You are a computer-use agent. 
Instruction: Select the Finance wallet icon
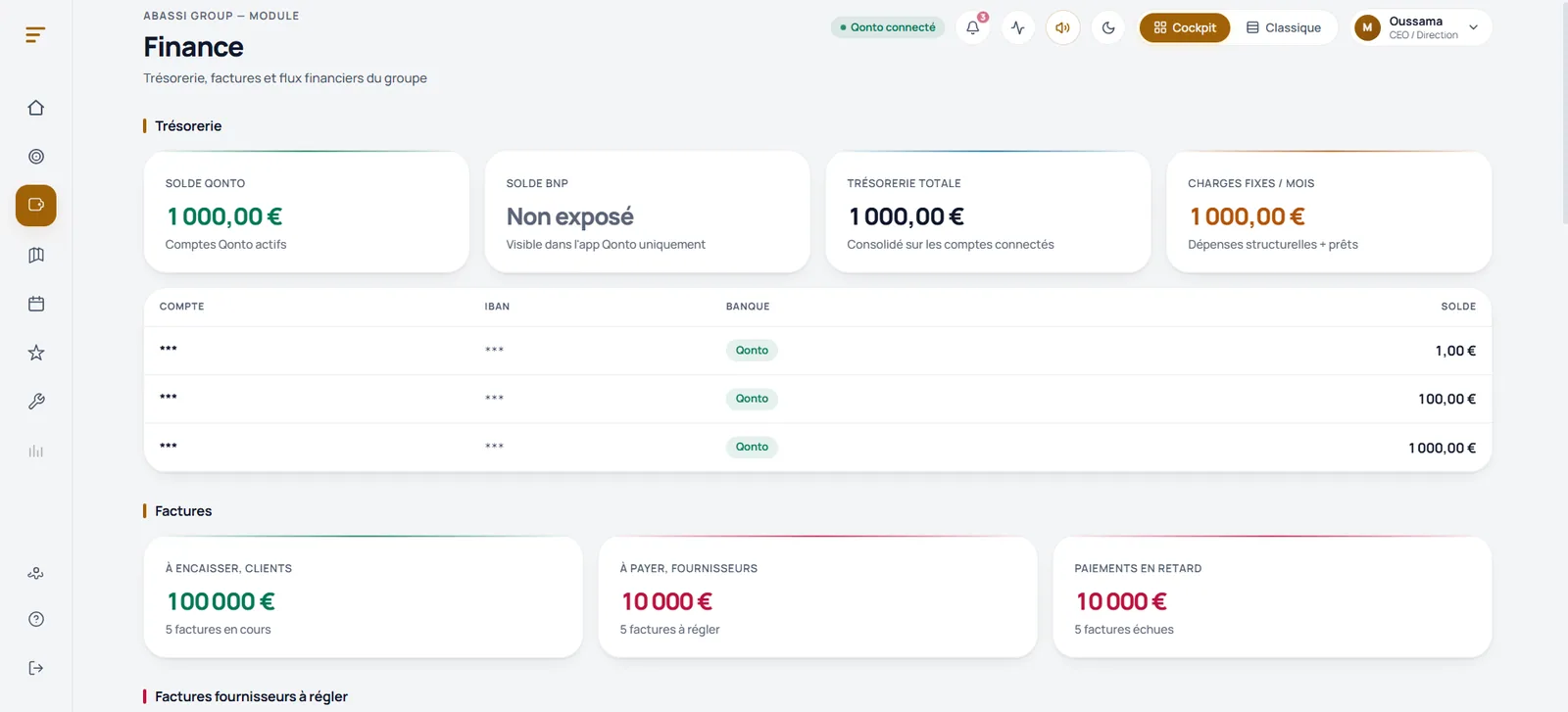click(36, 206)
